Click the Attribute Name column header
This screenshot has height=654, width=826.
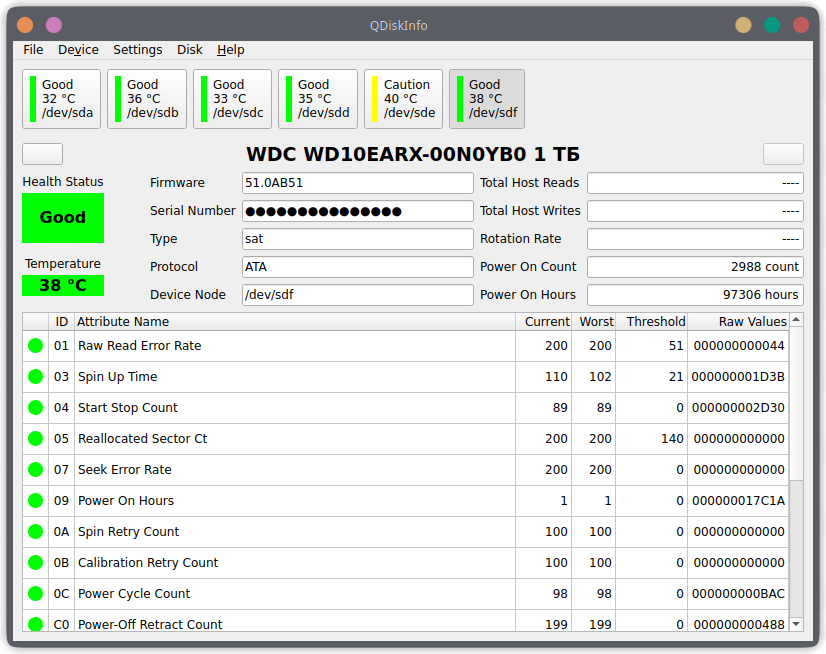pyautogui.click(x=295, y=321)
